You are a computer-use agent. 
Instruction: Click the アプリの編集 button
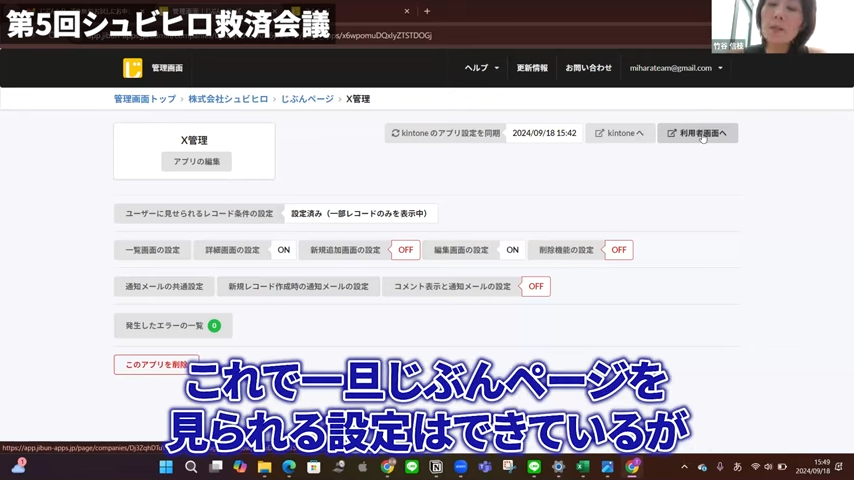pyautogui.click(x=197, y=162)
